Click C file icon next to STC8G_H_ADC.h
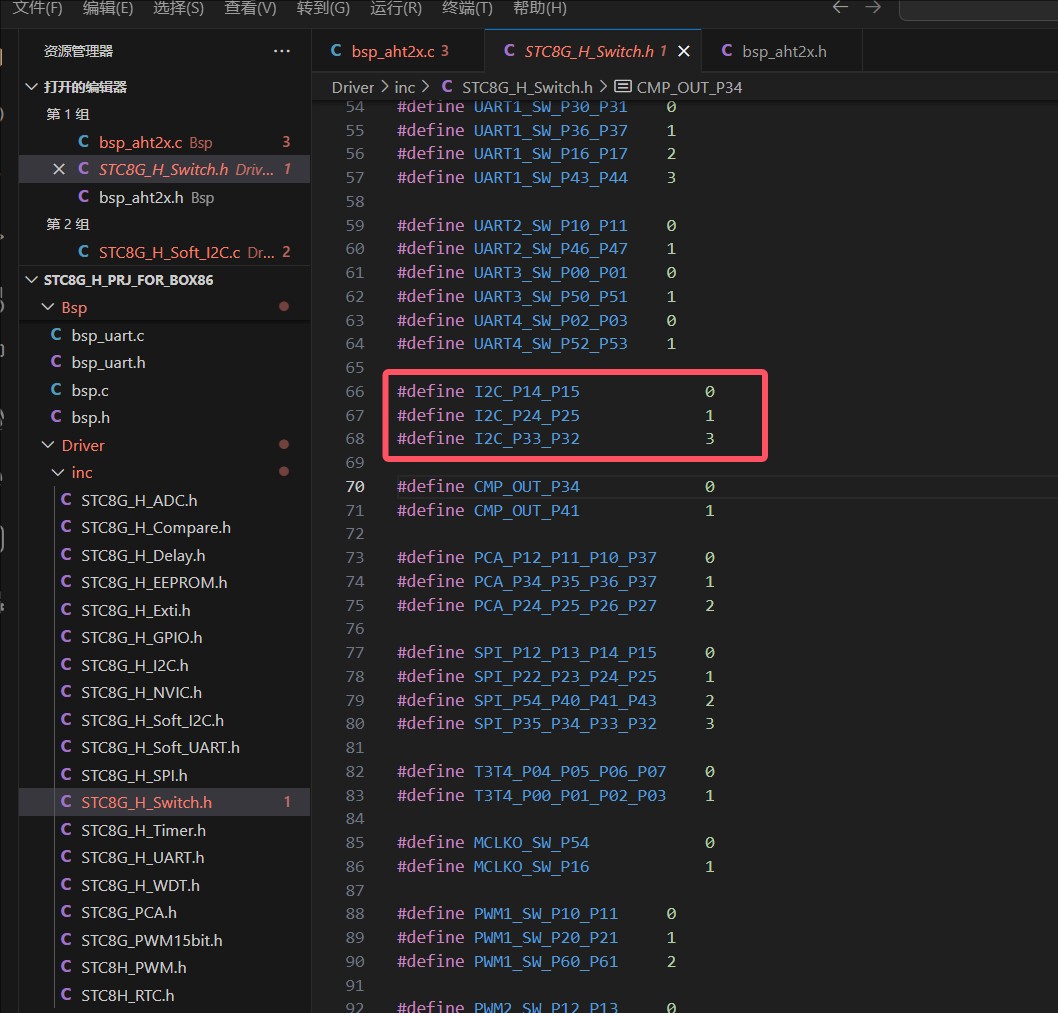1058x1013 pixels. point(66,500)
